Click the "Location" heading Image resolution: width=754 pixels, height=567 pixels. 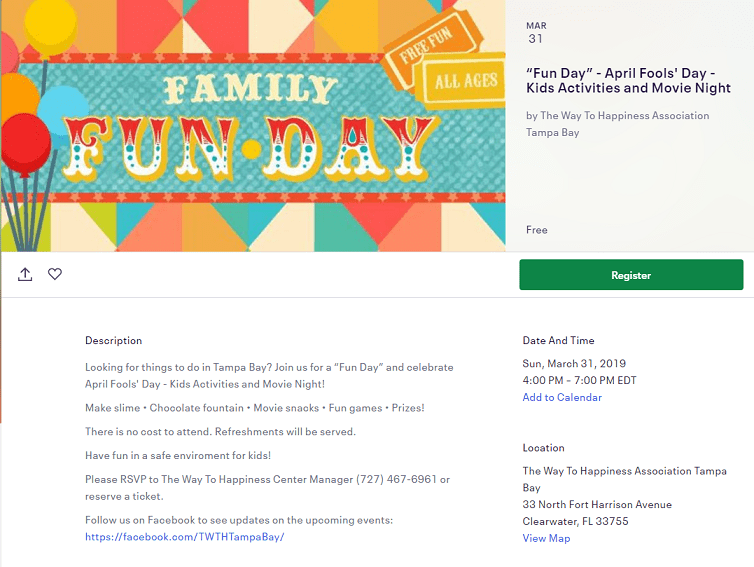click(x=543, y=448)
